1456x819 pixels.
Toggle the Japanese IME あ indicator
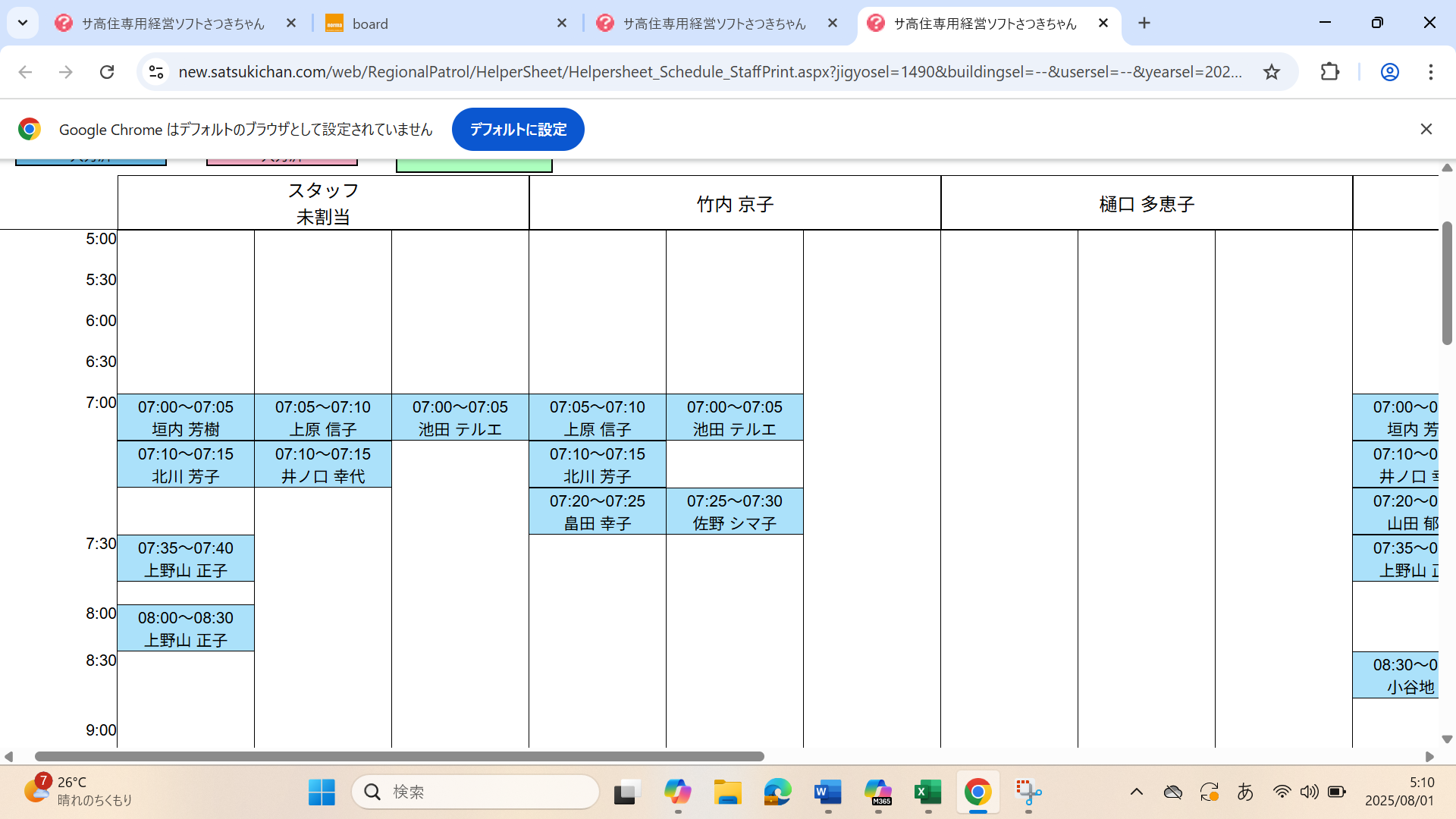click(x=1244, y=792)
